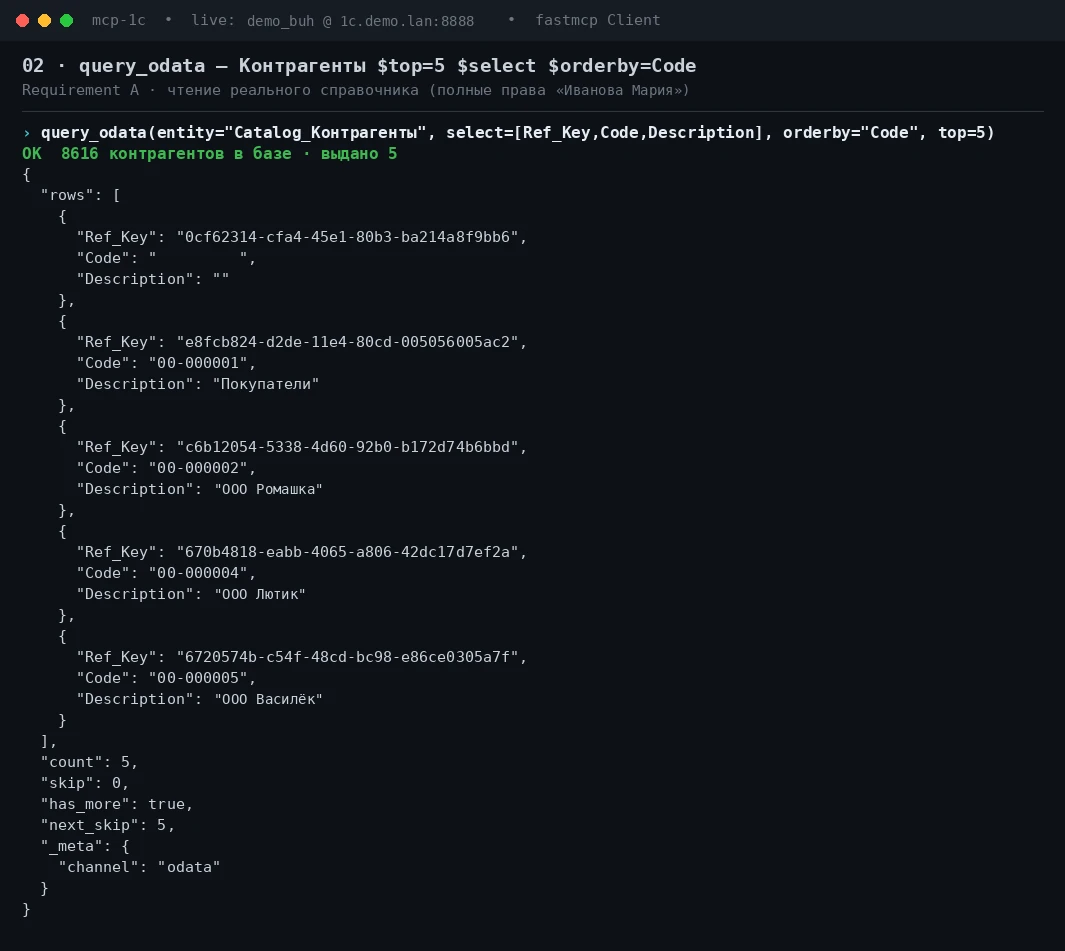Click the green maximize window dot
The width and height of the screenshot is (1065, 951).
67,20
